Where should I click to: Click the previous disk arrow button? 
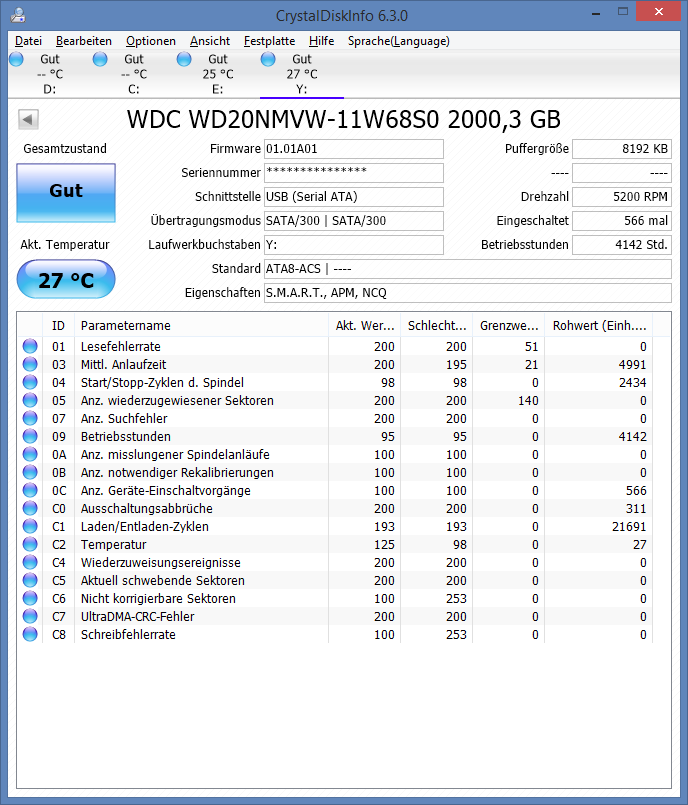(x=28, y=120)
